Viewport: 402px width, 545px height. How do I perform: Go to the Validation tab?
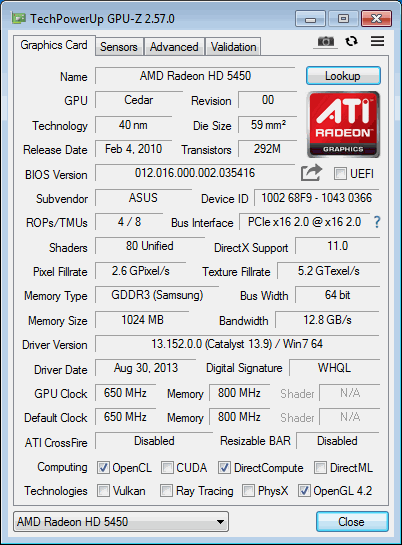(x=233, y=47)
